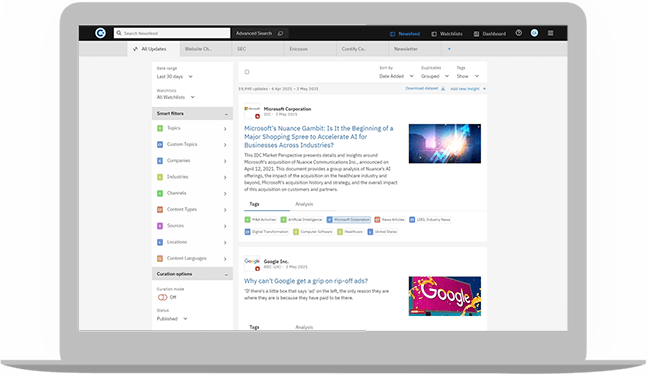Click the Dashboard icon in top bar
Screen dimensions: 648x375
coord(476,34)
